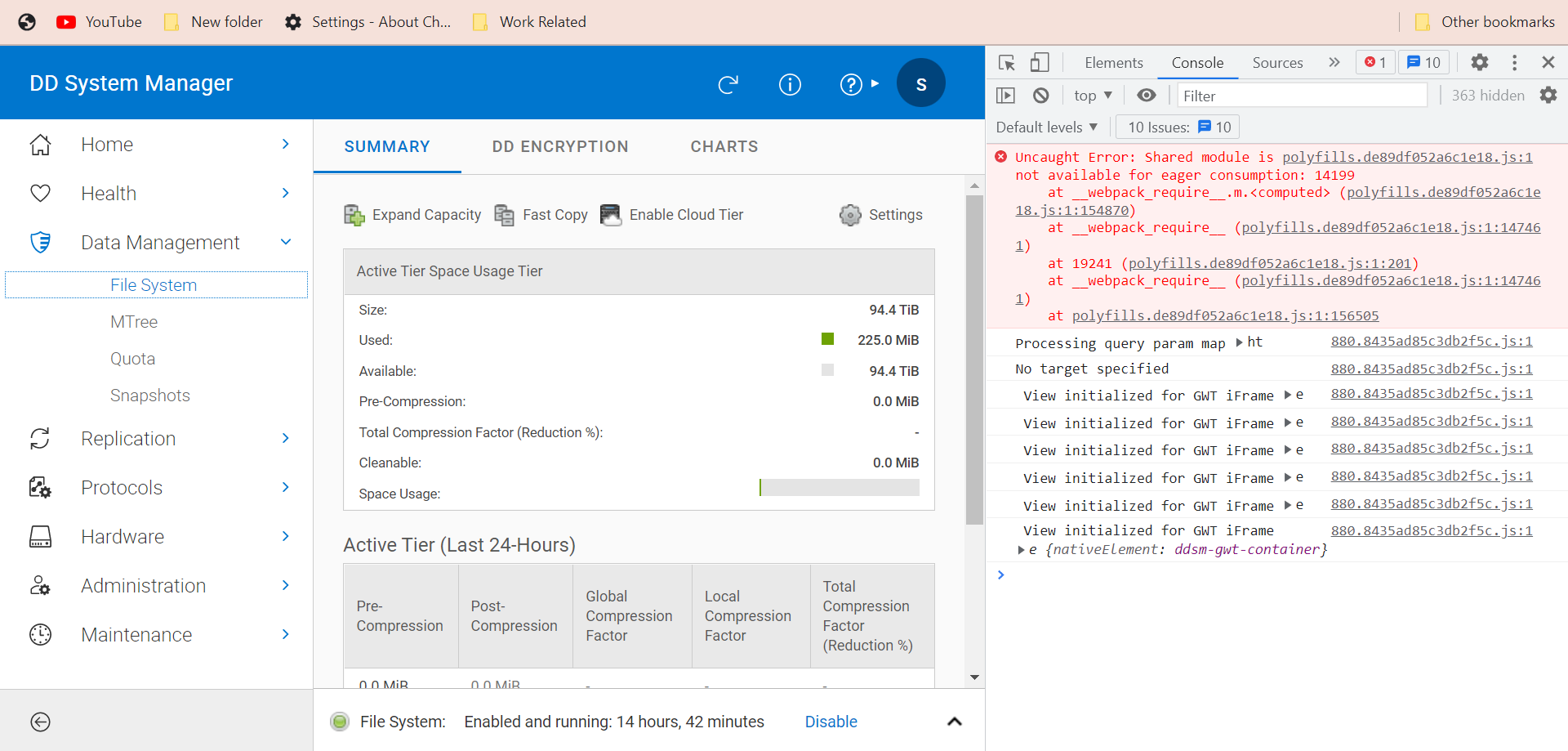Open the help question mark icon

click(x=851, y=84)
